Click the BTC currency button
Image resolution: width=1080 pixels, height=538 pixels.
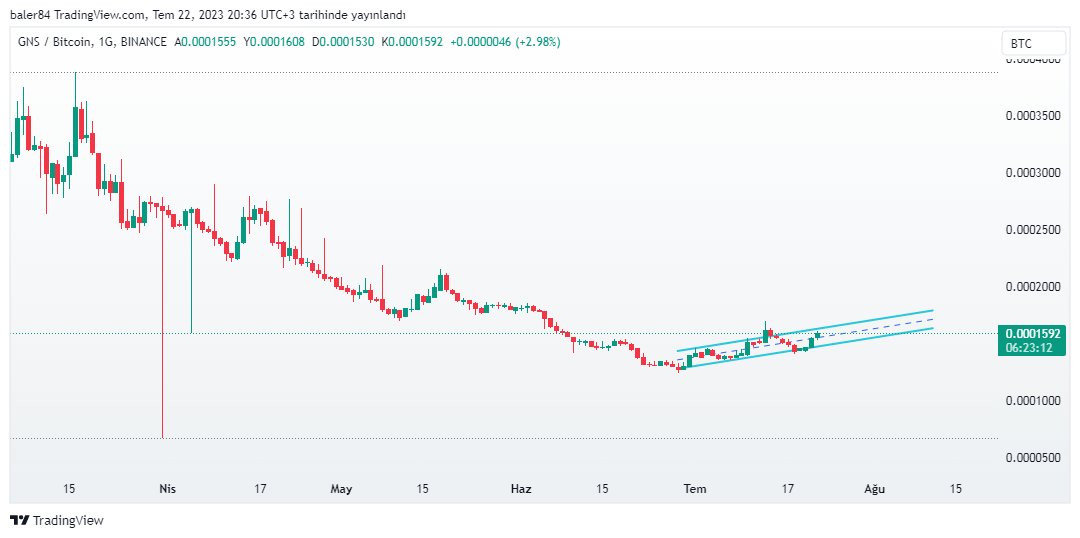coord(1033,43)
